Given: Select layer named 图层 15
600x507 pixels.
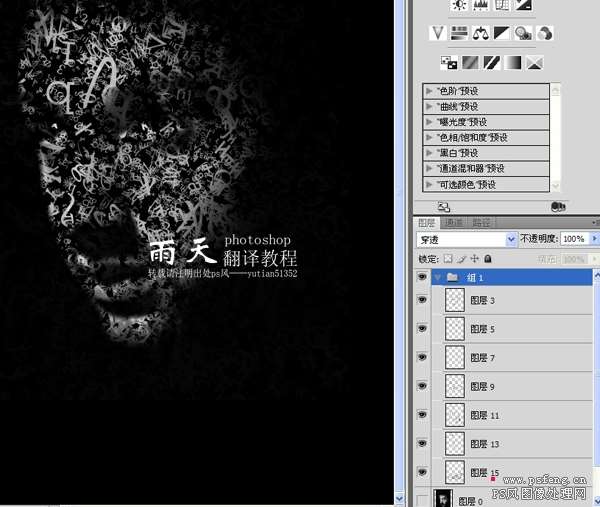Looking at the screenshot, I should point(484,473).
